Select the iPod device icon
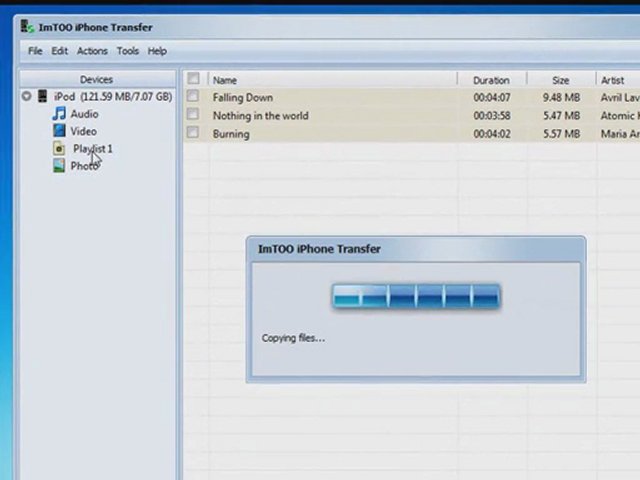 [43, 97]
